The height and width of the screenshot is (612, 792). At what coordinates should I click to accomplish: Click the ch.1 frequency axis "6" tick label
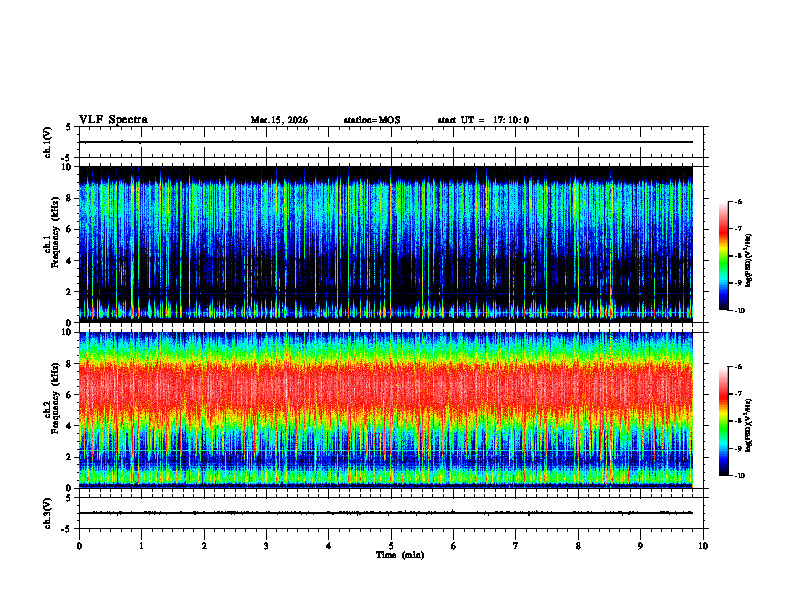pos(69,229)
